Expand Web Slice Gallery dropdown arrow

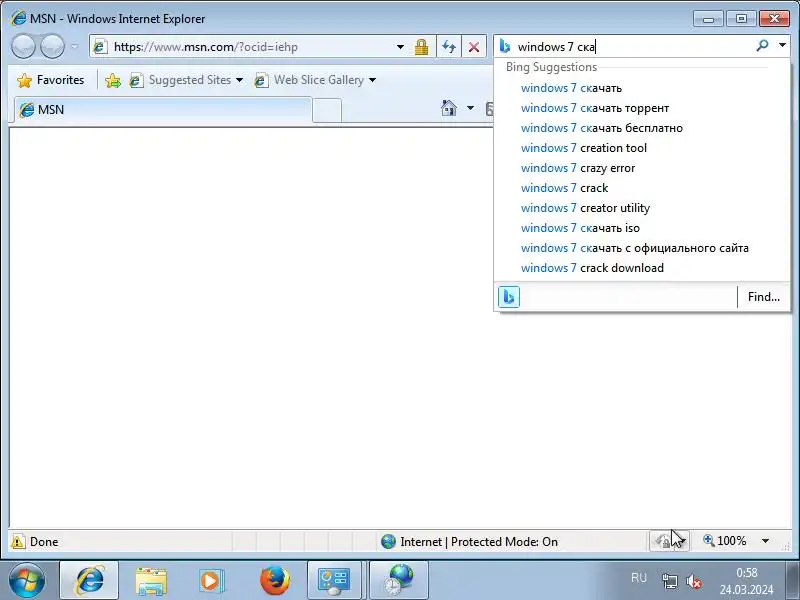[372, 80]
